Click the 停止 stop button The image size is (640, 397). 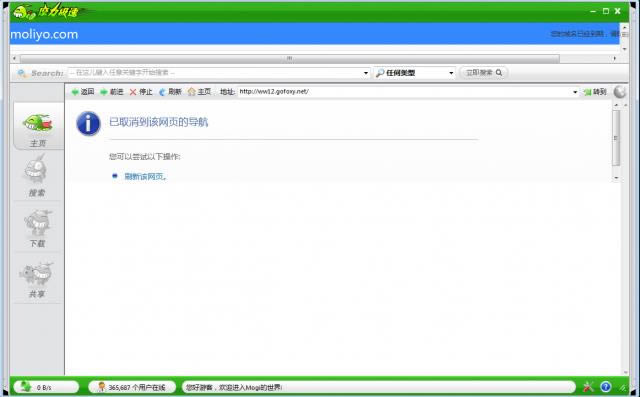tap(141, 92)
